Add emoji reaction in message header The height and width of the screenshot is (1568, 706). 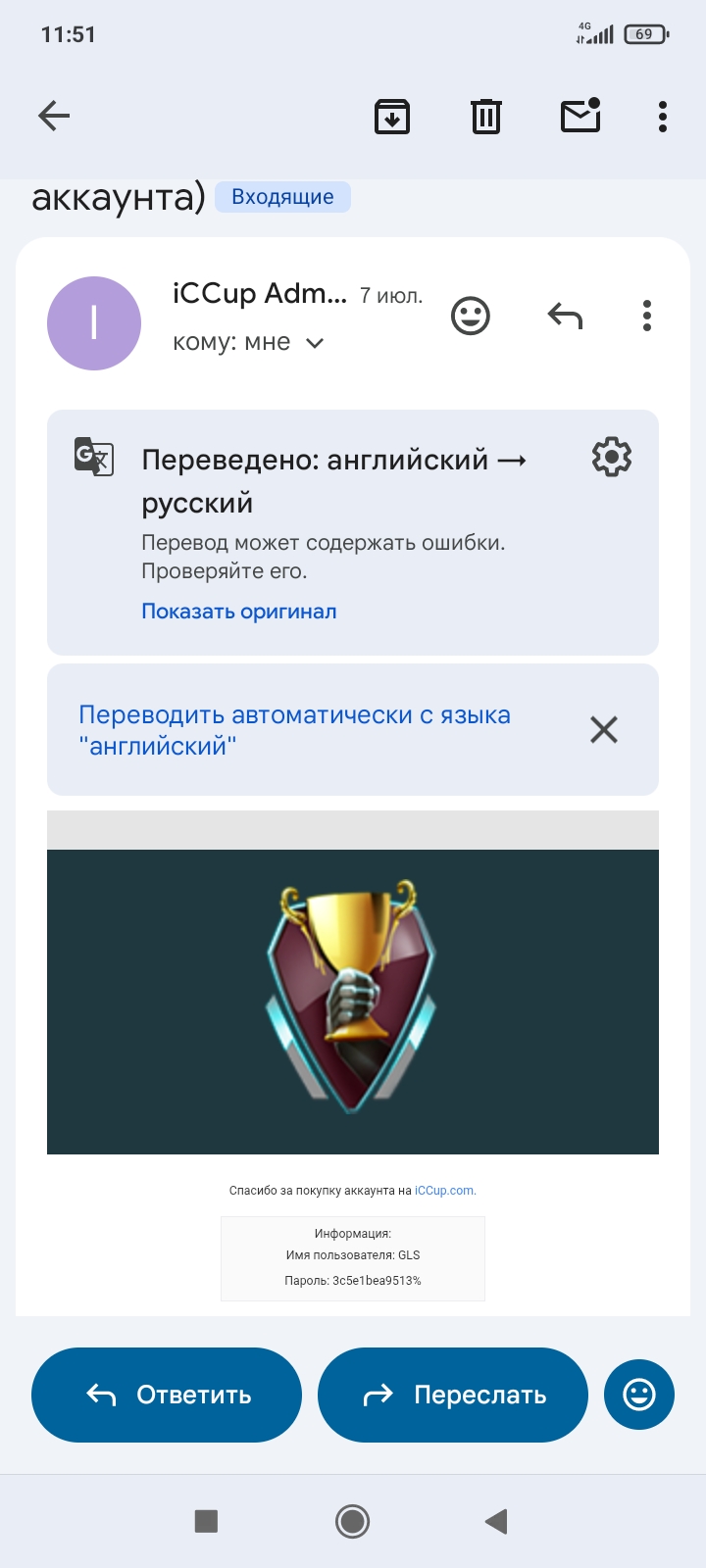471,316
